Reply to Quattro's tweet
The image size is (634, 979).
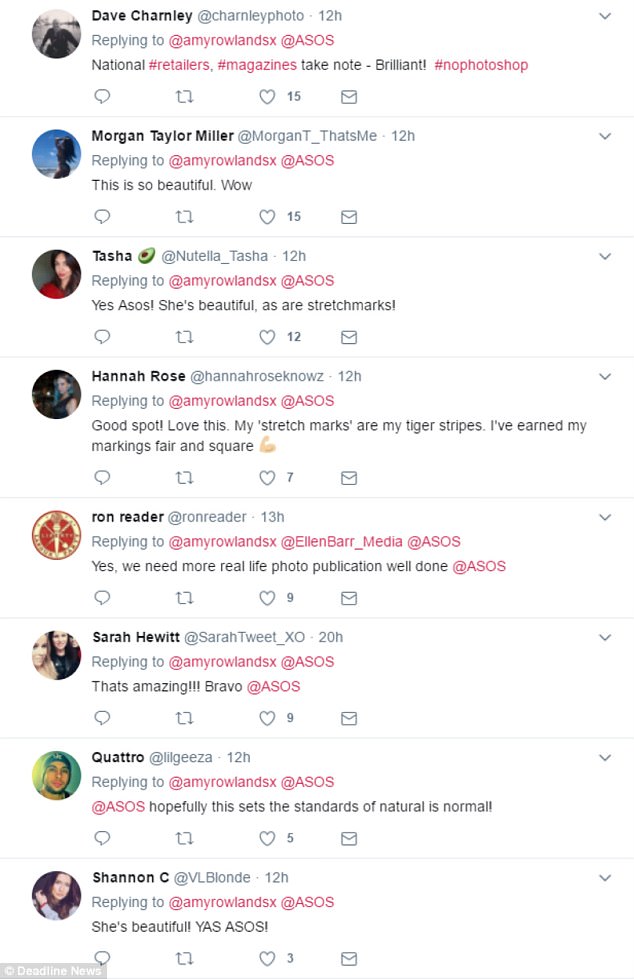(101, 838)
